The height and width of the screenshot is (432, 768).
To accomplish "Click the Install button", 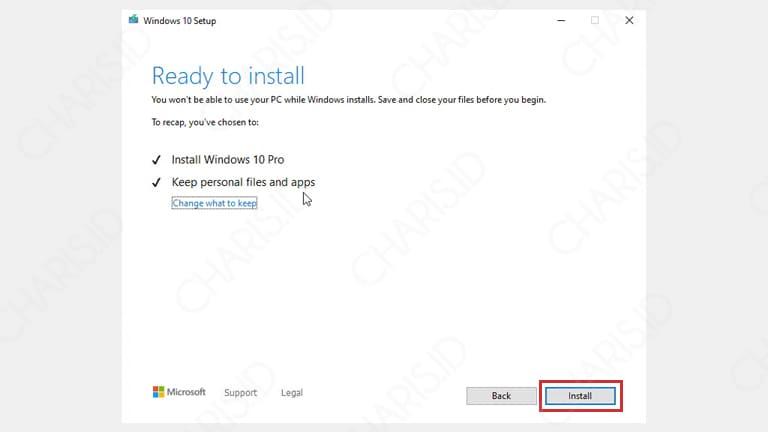I will (x=580, y=396).
